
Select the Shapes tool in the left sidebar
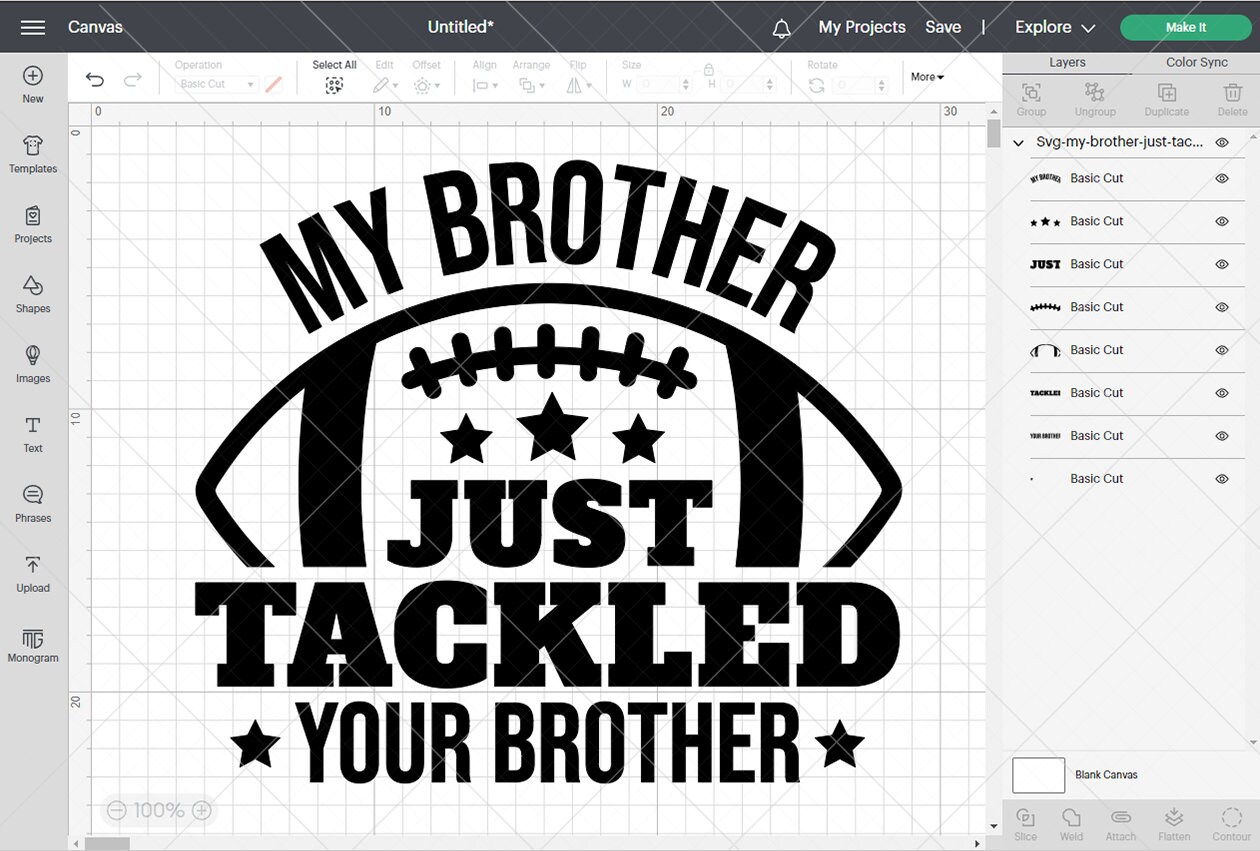[x=33, y=296]
